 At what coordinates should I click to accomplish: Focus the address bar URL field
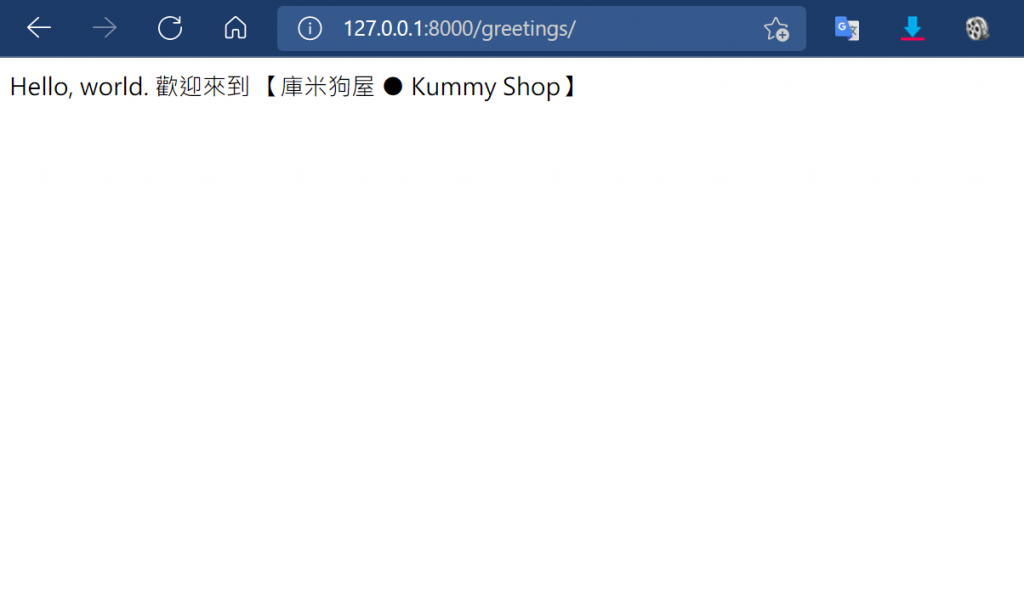(x=541, y=29)
